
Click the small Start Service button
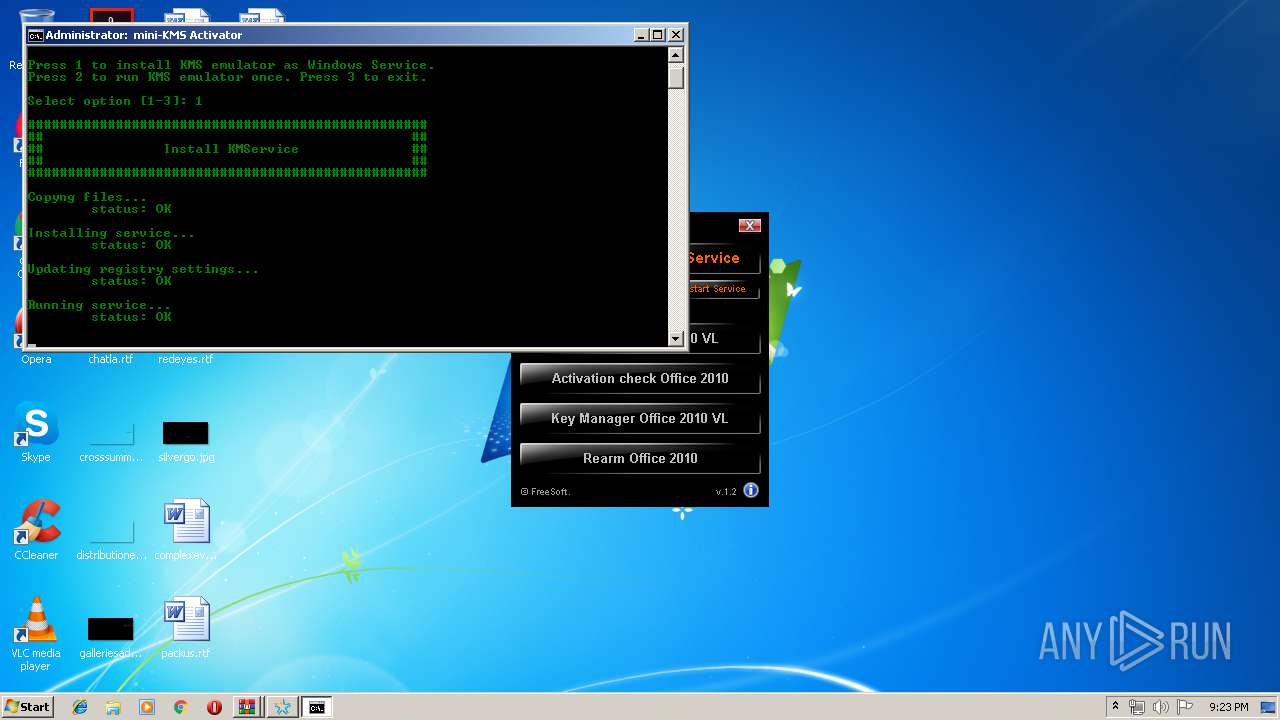725,289
